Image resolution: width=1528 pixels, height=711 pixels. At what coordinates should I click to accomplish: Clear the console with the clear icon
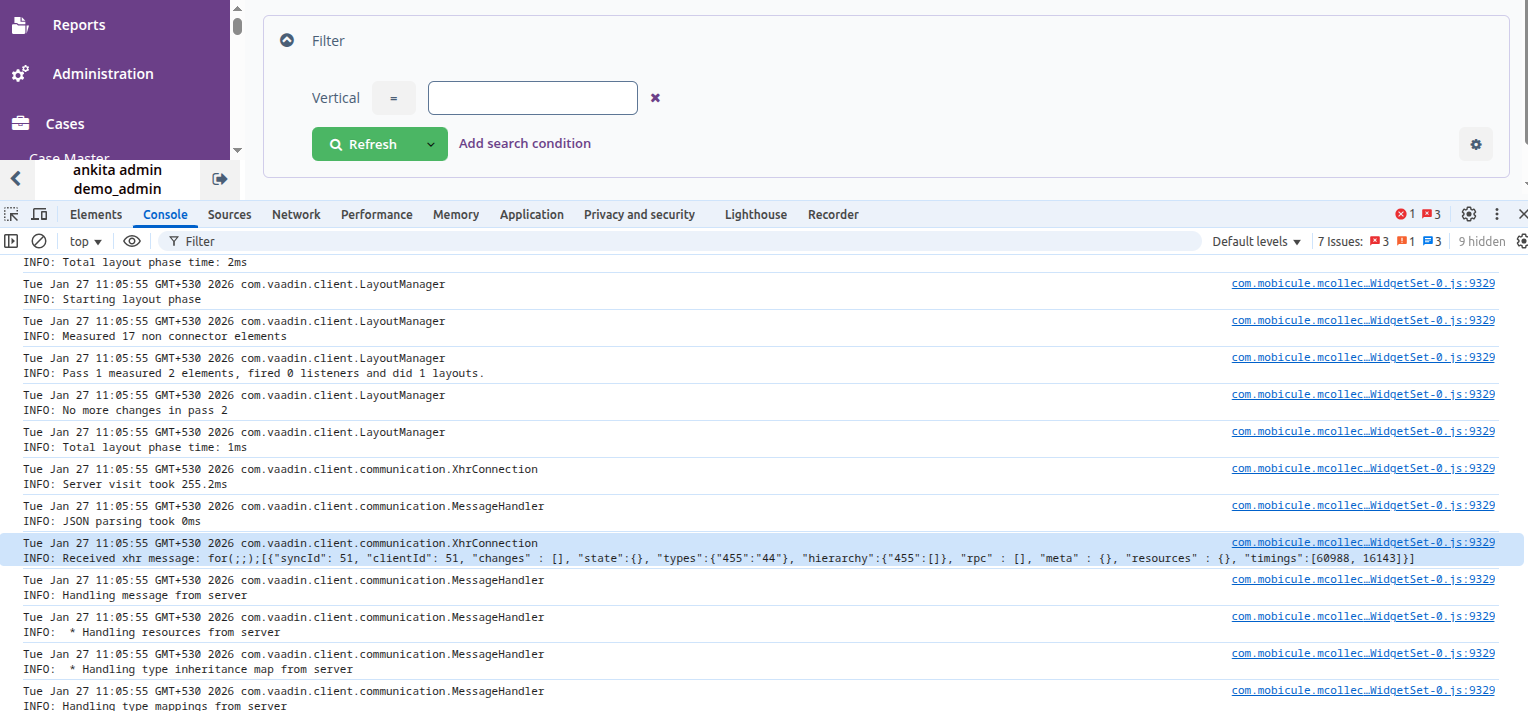[x=39, y=241]
